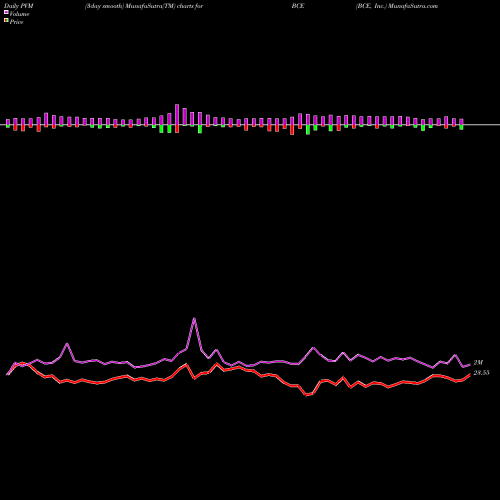Select the Price legend label
The height and width of the screenshot is (500, 500).
pos(16,22)
